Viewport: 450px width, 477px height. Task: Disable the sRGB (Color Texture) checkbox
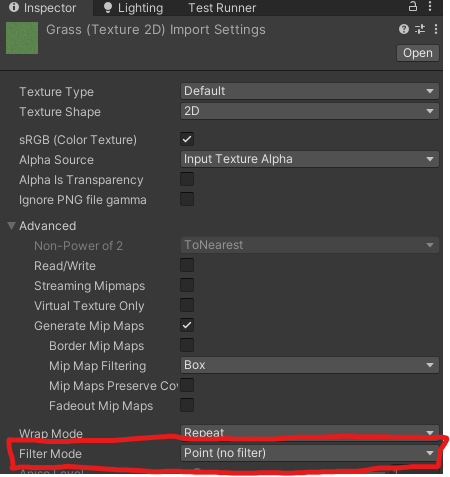pyautogui.click(x=187, y=139)
